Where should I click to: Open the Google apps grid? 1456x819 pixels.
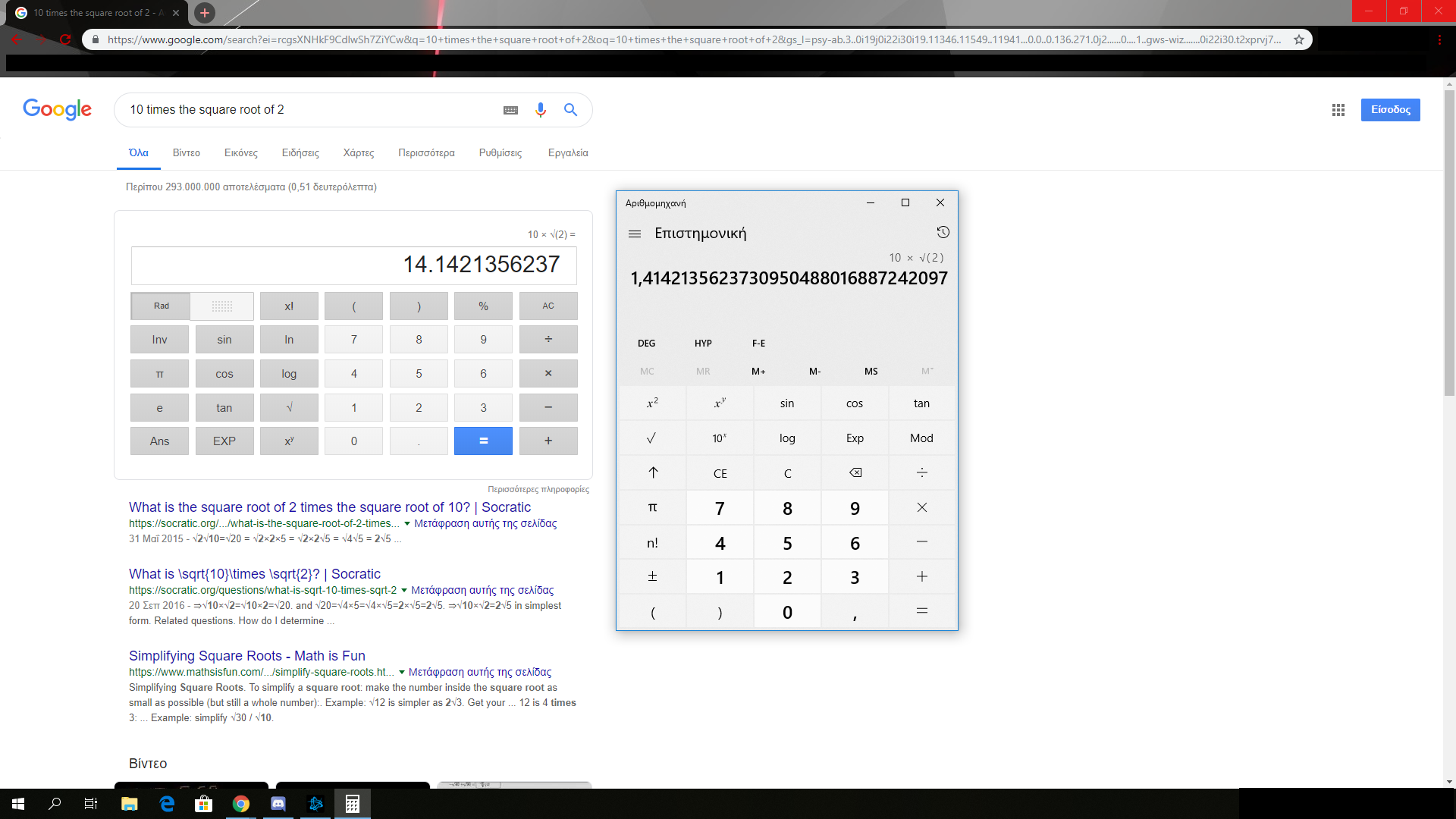click(1338, 110)
